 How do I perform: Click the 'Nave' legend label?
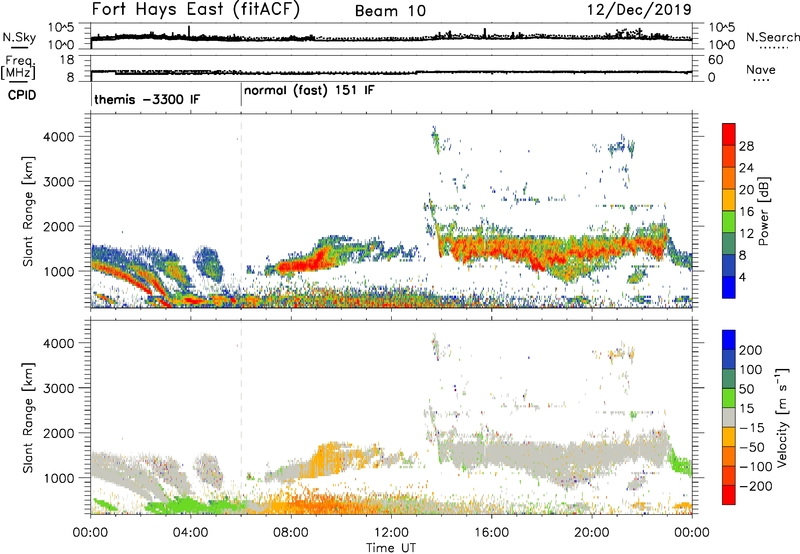(761, 69)
